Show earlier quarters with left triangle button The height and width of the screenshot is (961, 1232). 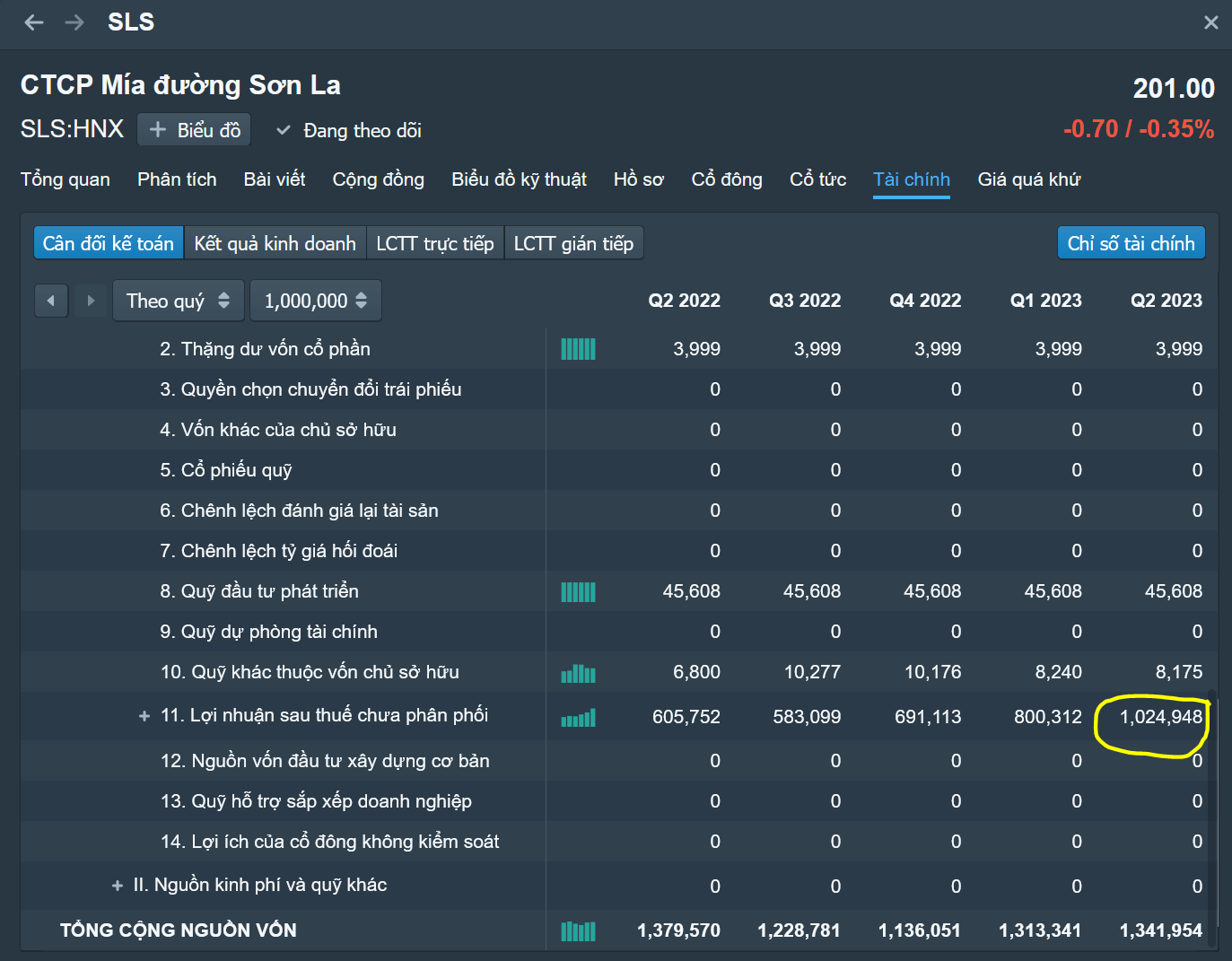(51, 301)
